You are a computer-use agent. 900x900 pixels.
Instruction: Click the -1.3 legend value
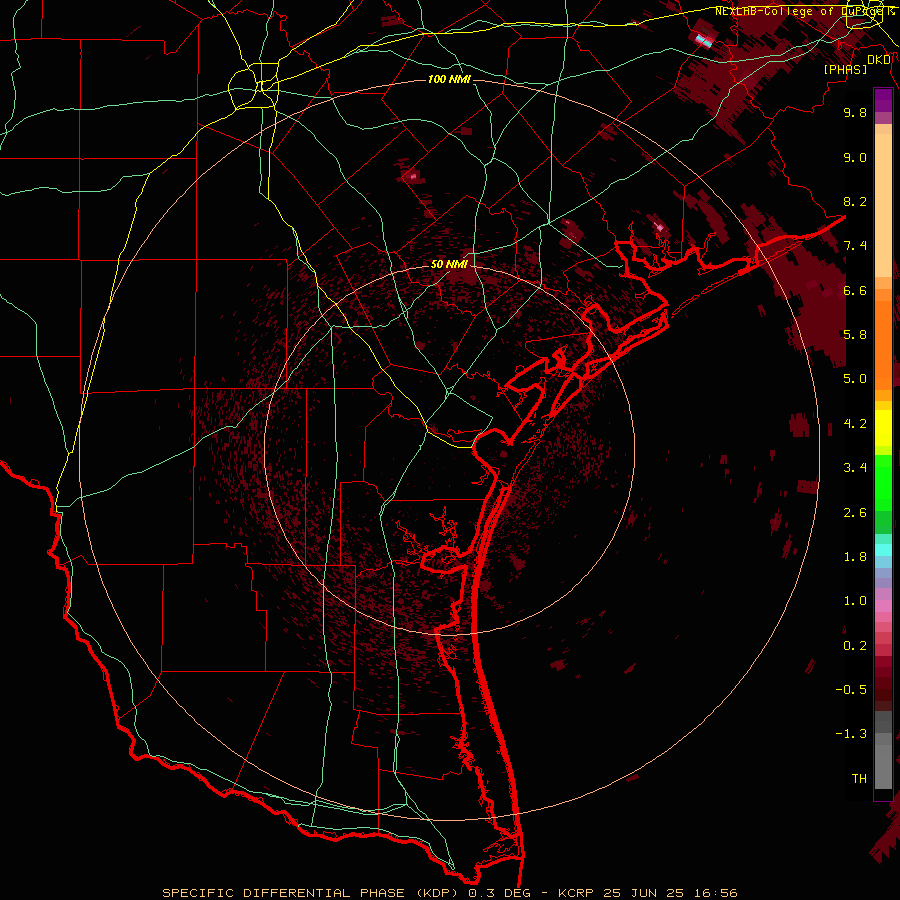[851, 734]
